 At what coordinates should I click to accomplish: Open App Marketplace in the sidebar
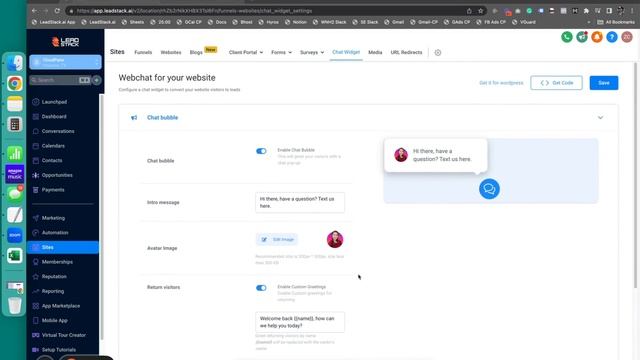point(61,306)
